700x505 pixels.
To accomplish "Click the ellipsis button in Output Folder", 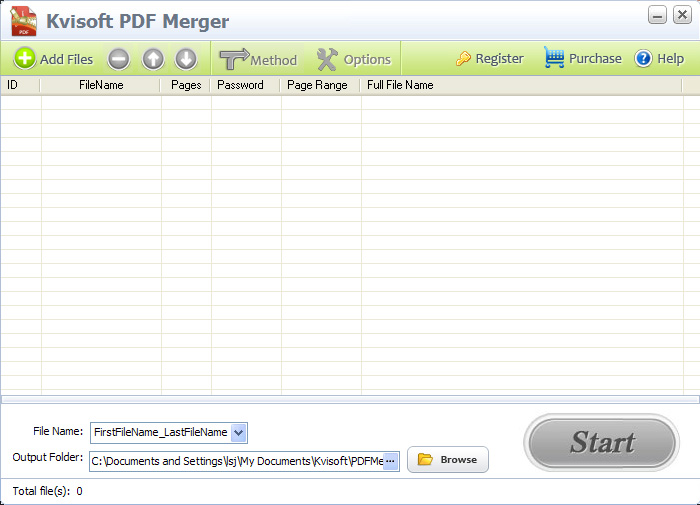I will [390, 461].
